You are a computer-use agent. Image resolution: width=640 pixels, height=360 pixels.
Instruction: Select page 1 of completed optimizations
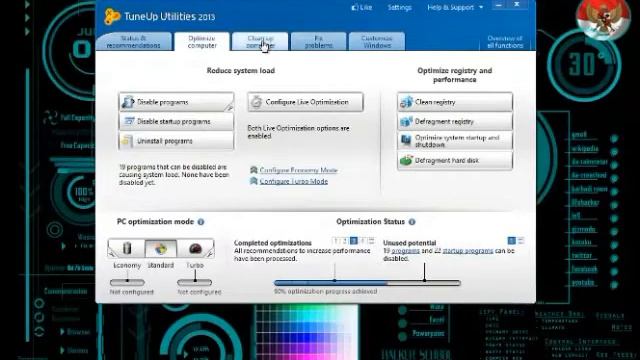(x=336, y=241)
